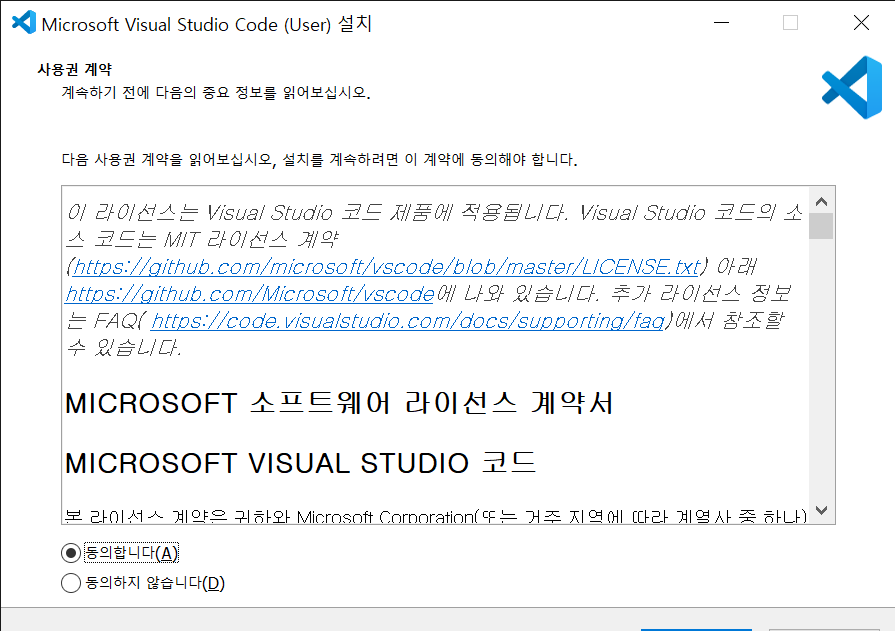
Task: Click the heading MICROSOFT 소프트웨어 라이선스 계약서
Action: [339, 403]
